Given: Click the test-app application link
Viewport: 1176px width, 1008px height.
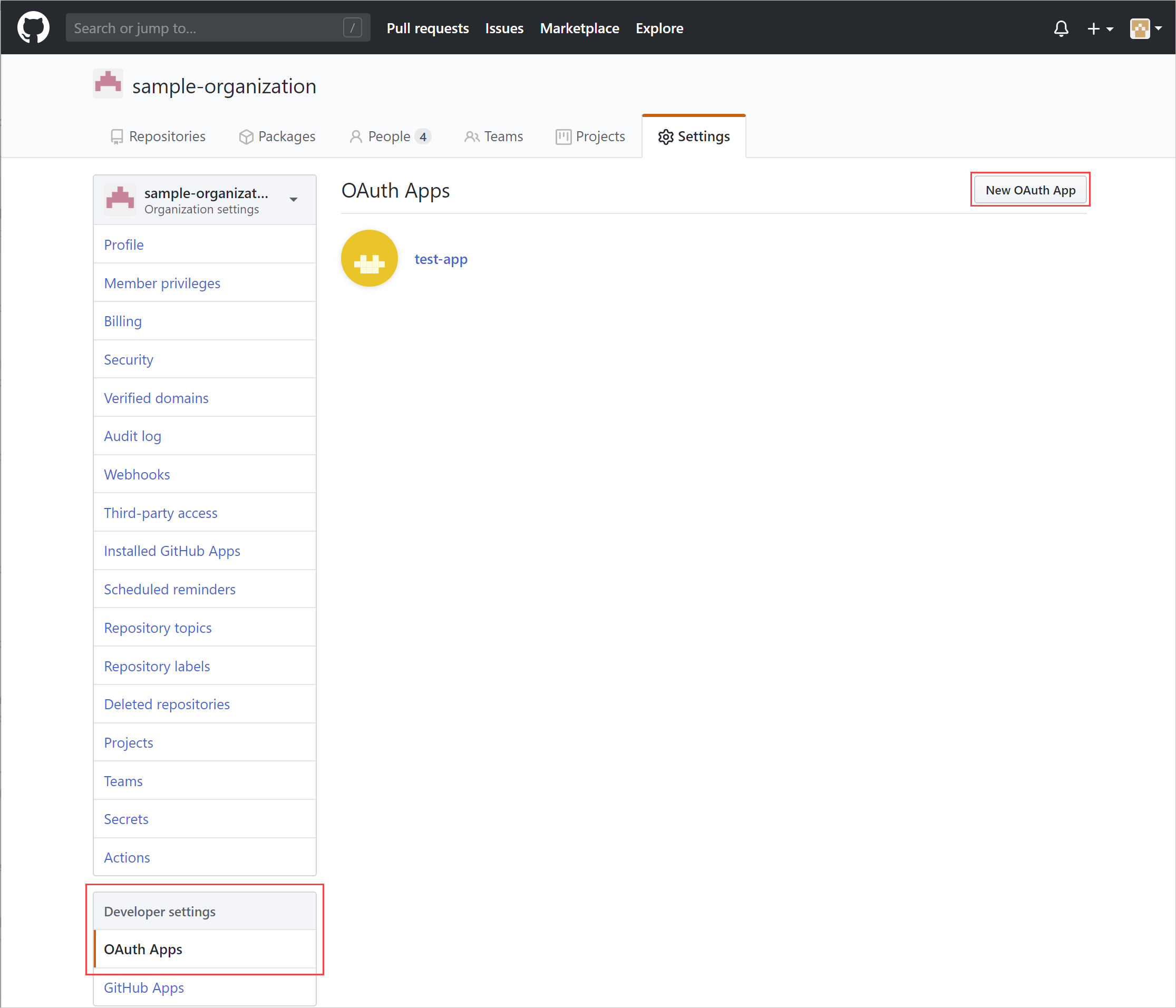Looking at the screenshot, I should [442, 258].
